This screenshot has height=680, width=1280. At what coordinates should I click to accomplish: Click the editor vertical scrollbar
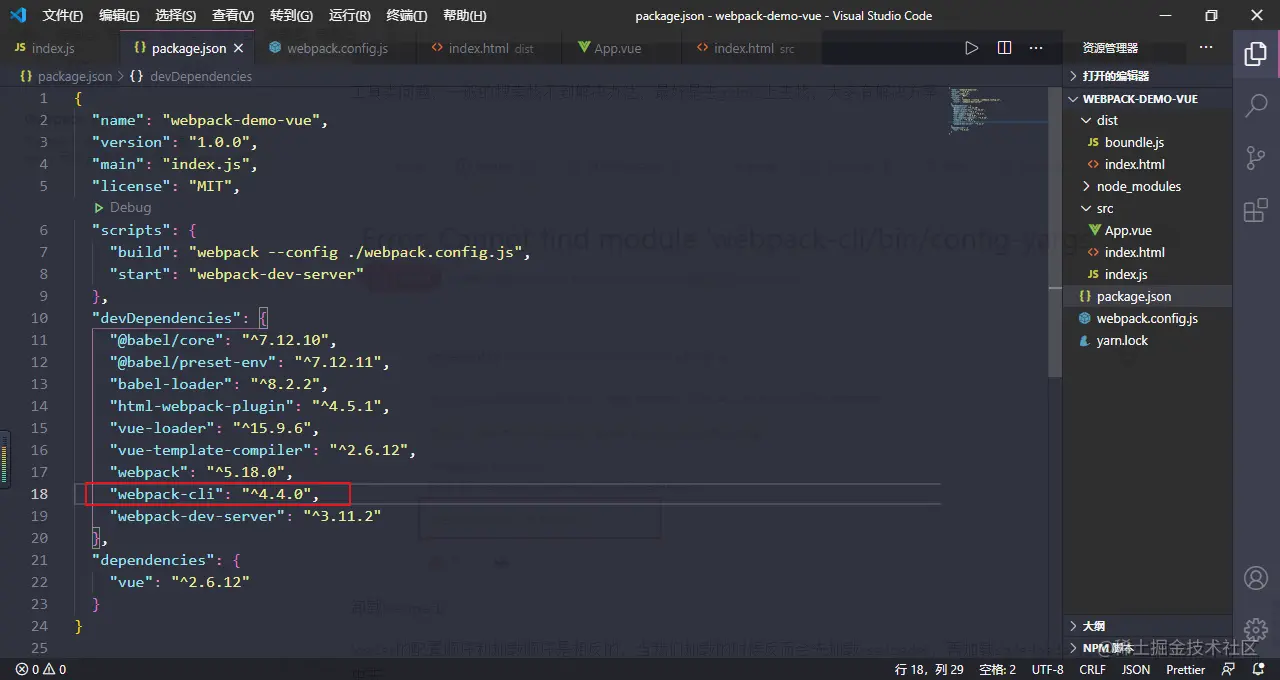pyautogui.click(x=1055, y=232)
